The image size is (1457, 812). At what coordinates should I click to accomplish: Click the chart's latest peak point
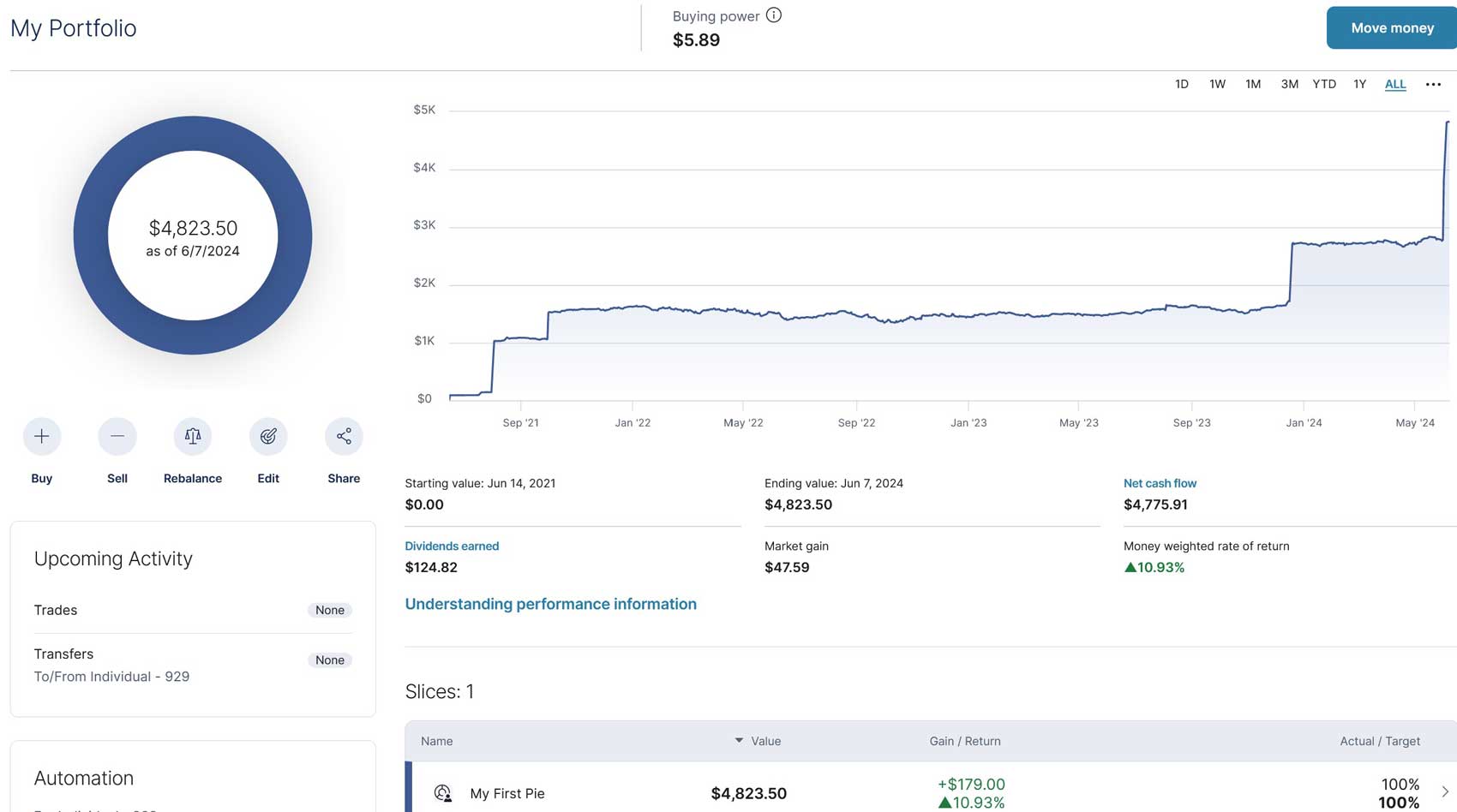tap(1448, 122)
